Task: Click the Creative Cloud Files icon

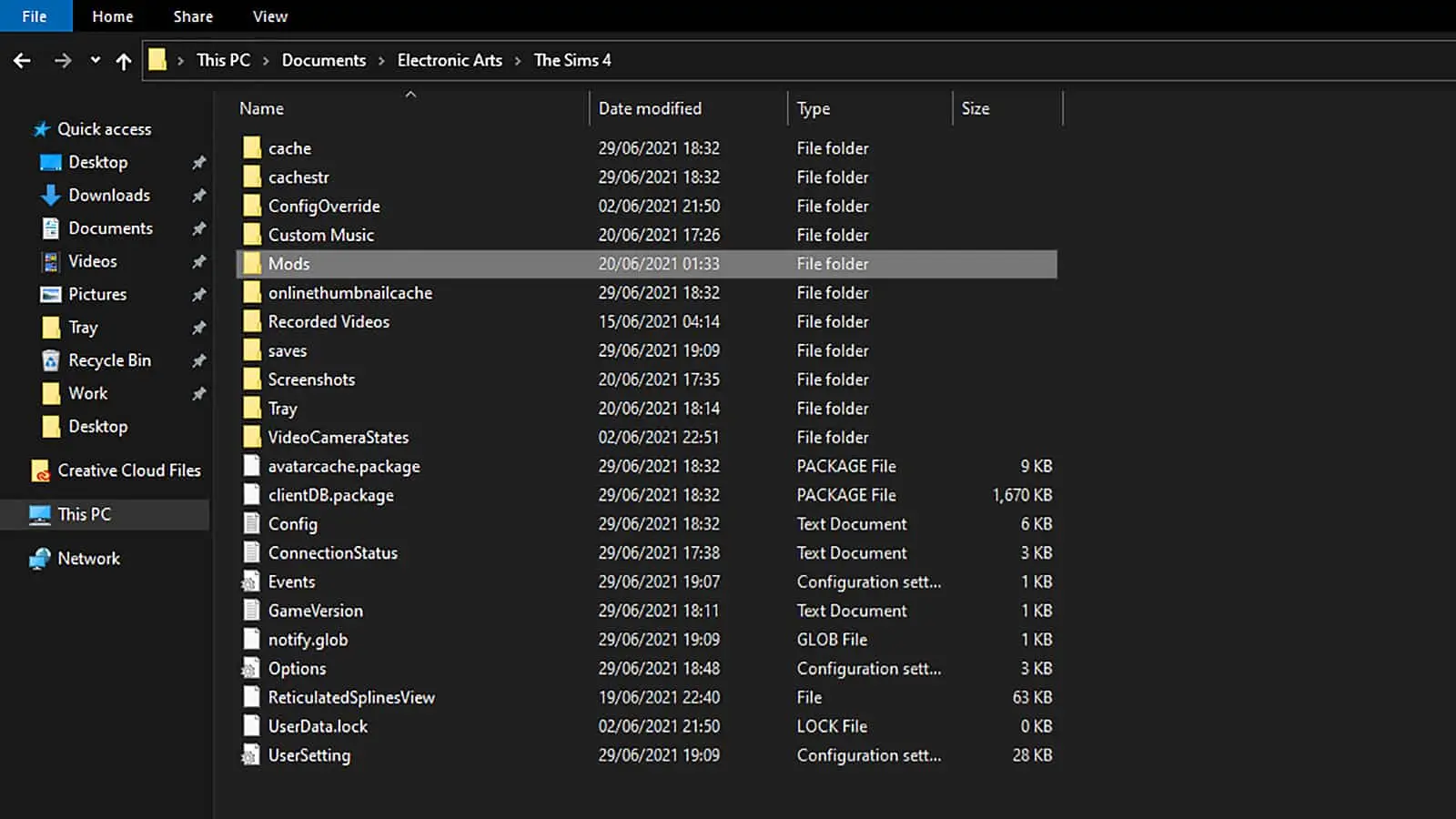Action: coord(40,470)
